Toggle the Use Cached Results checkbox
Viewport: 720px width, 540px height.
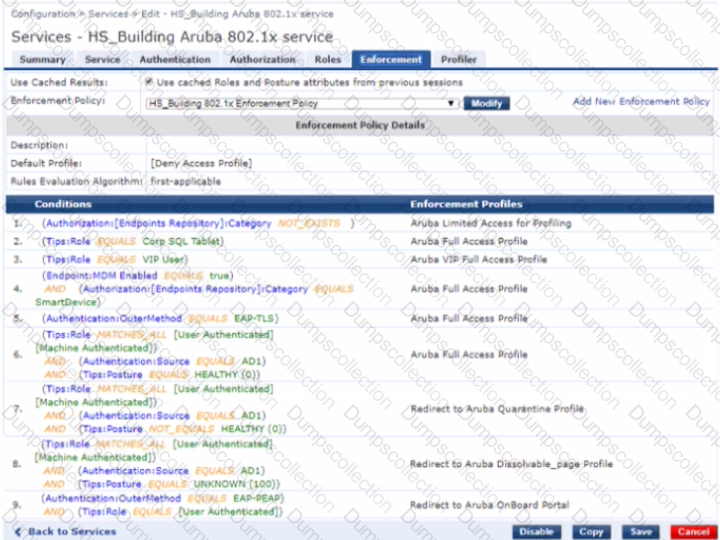click(x=149, y=82)
